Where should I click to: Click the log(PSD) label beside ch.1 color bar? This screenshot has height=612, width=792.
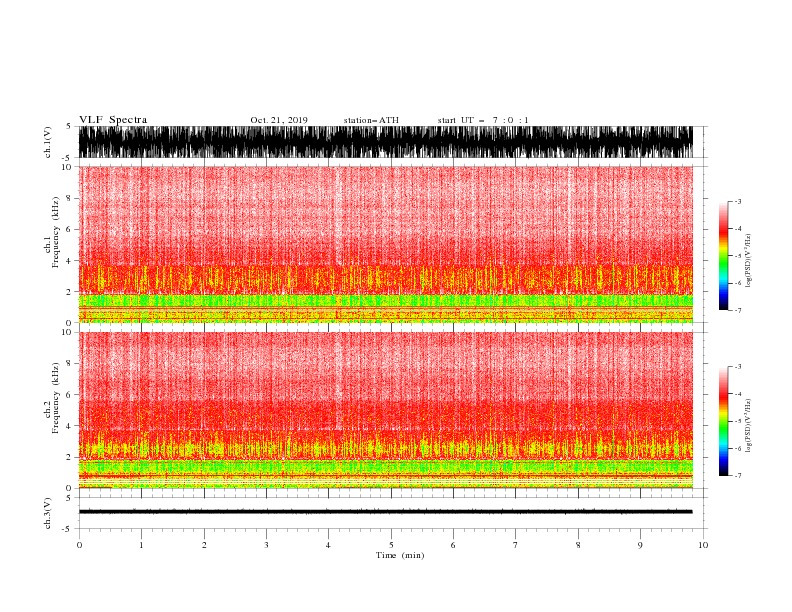click(749, 261)
